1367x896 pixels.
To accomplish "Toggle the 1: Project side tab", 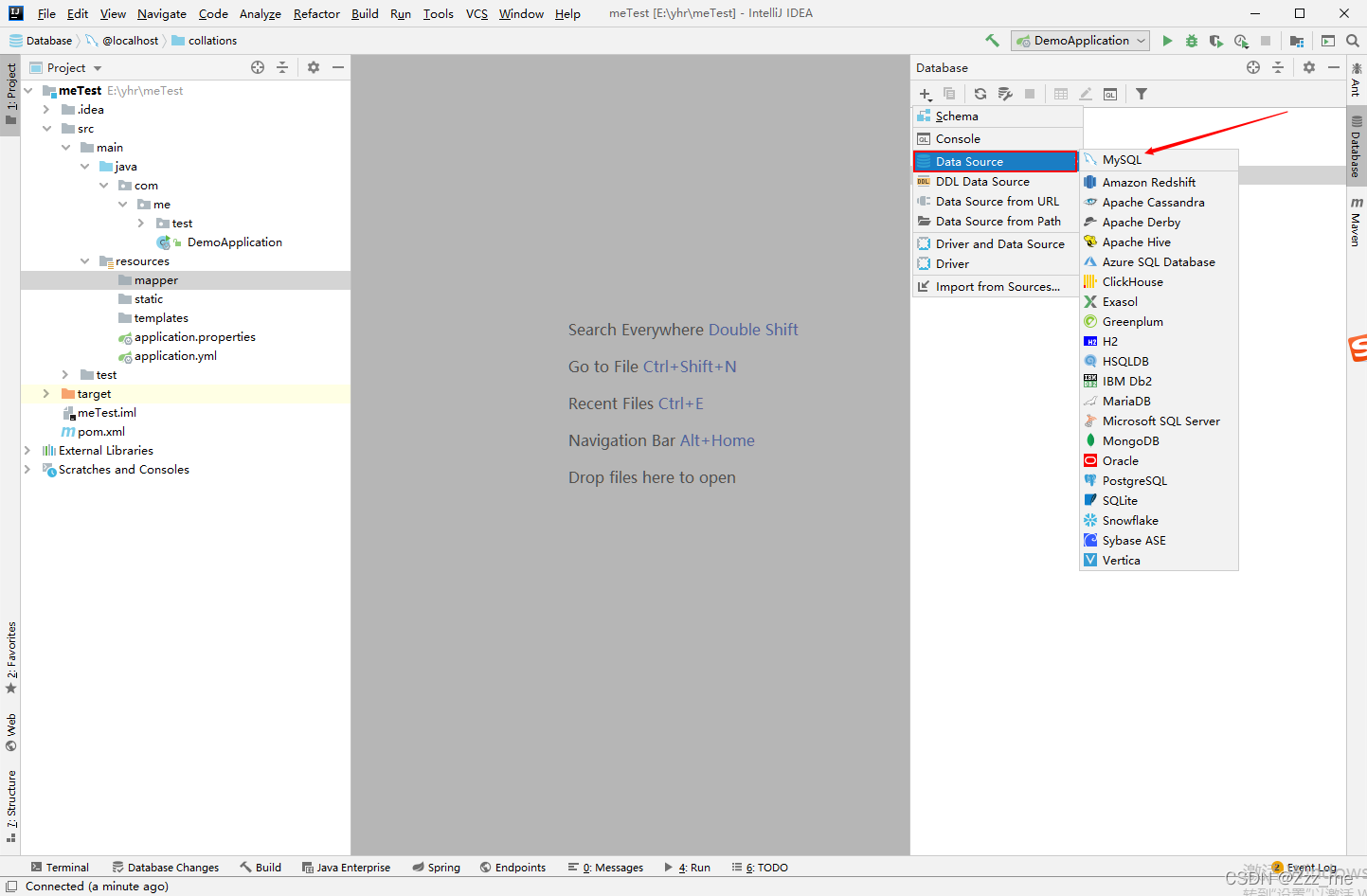I will 10,95.
